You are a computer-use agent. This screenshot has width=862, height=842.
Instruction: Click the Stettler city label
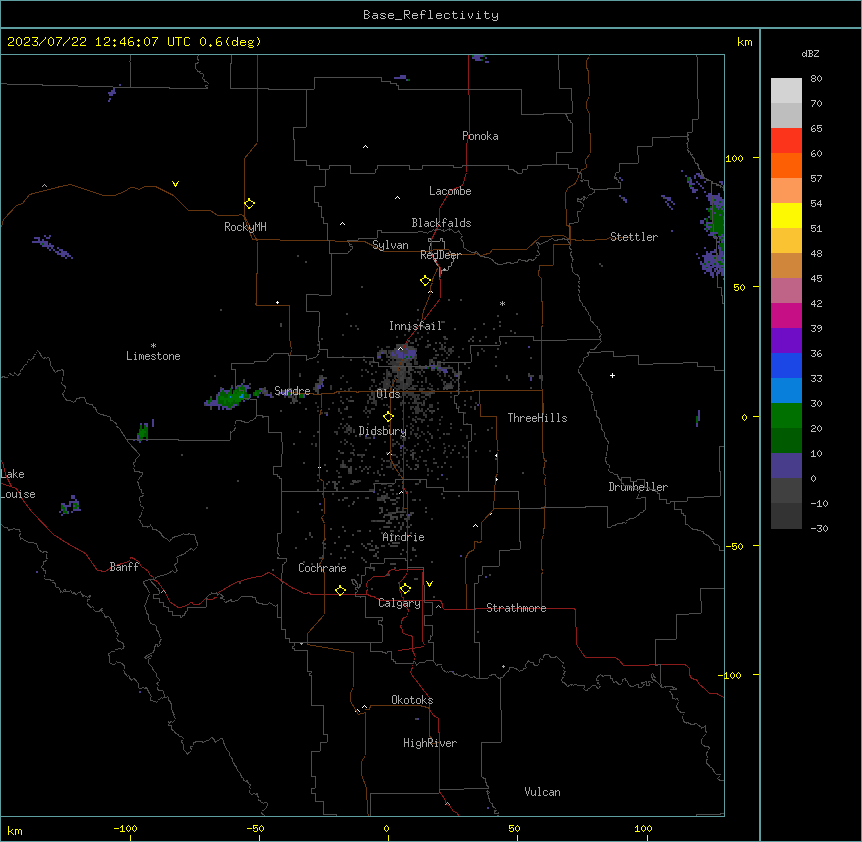634,237
